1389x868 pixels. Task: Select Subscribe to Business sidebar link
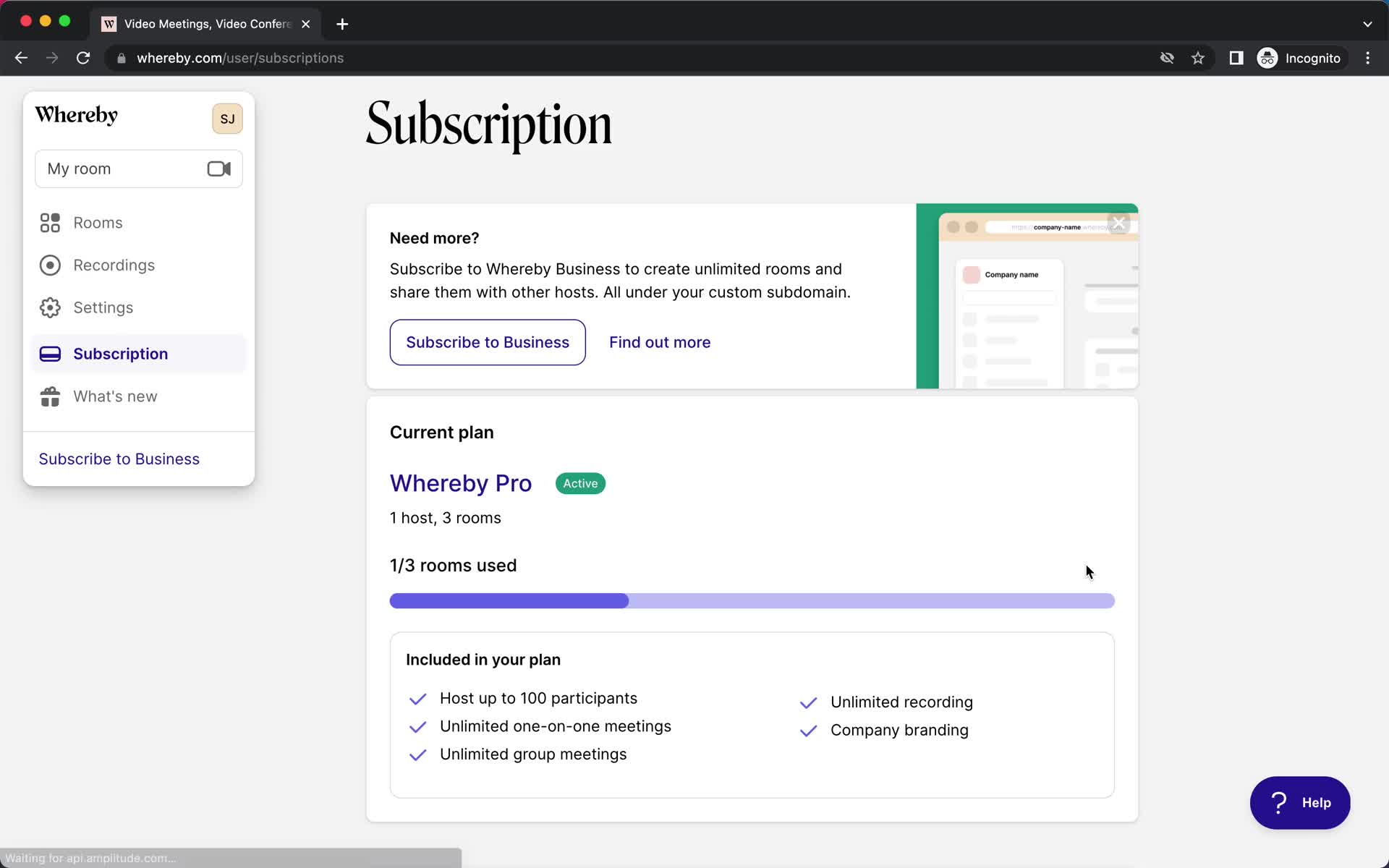(x=119, y=459)
